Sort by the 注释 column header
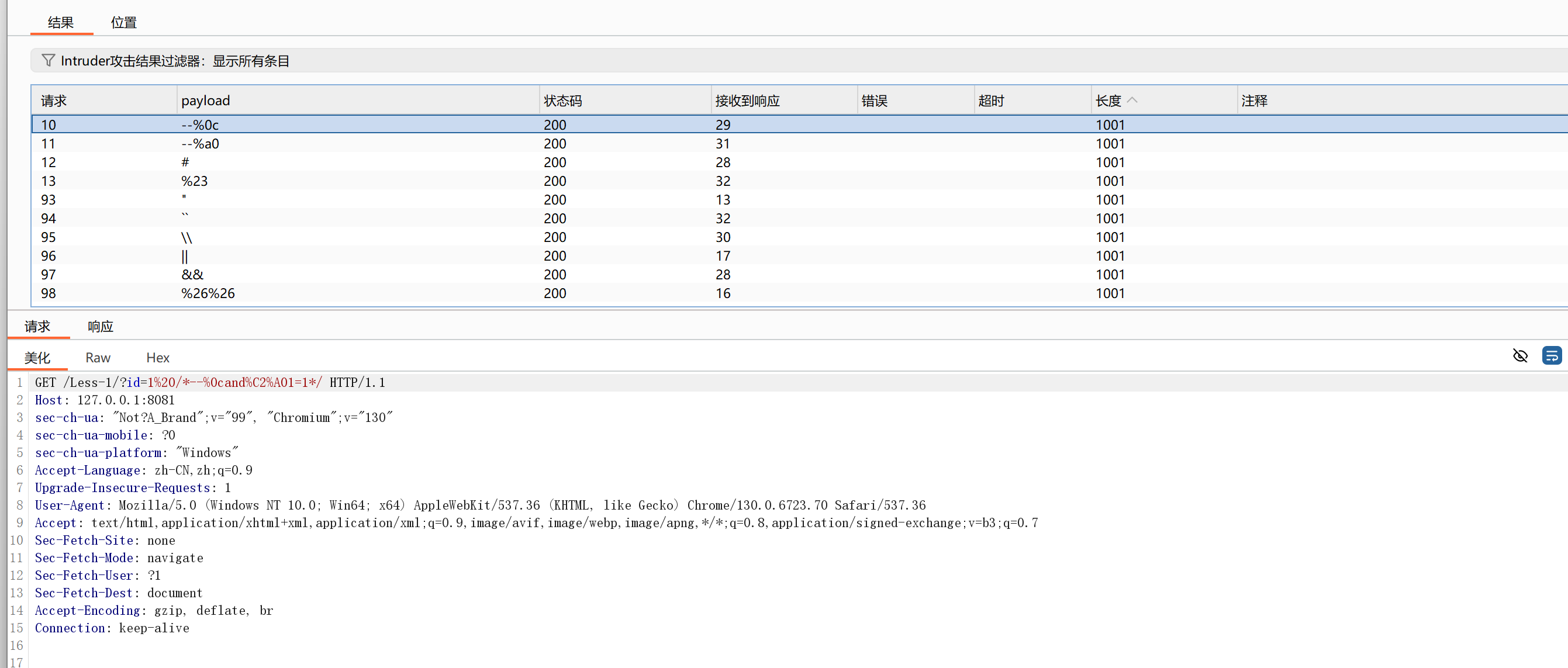Viewport: 1568px width, 668px height. coord(1254,101)
